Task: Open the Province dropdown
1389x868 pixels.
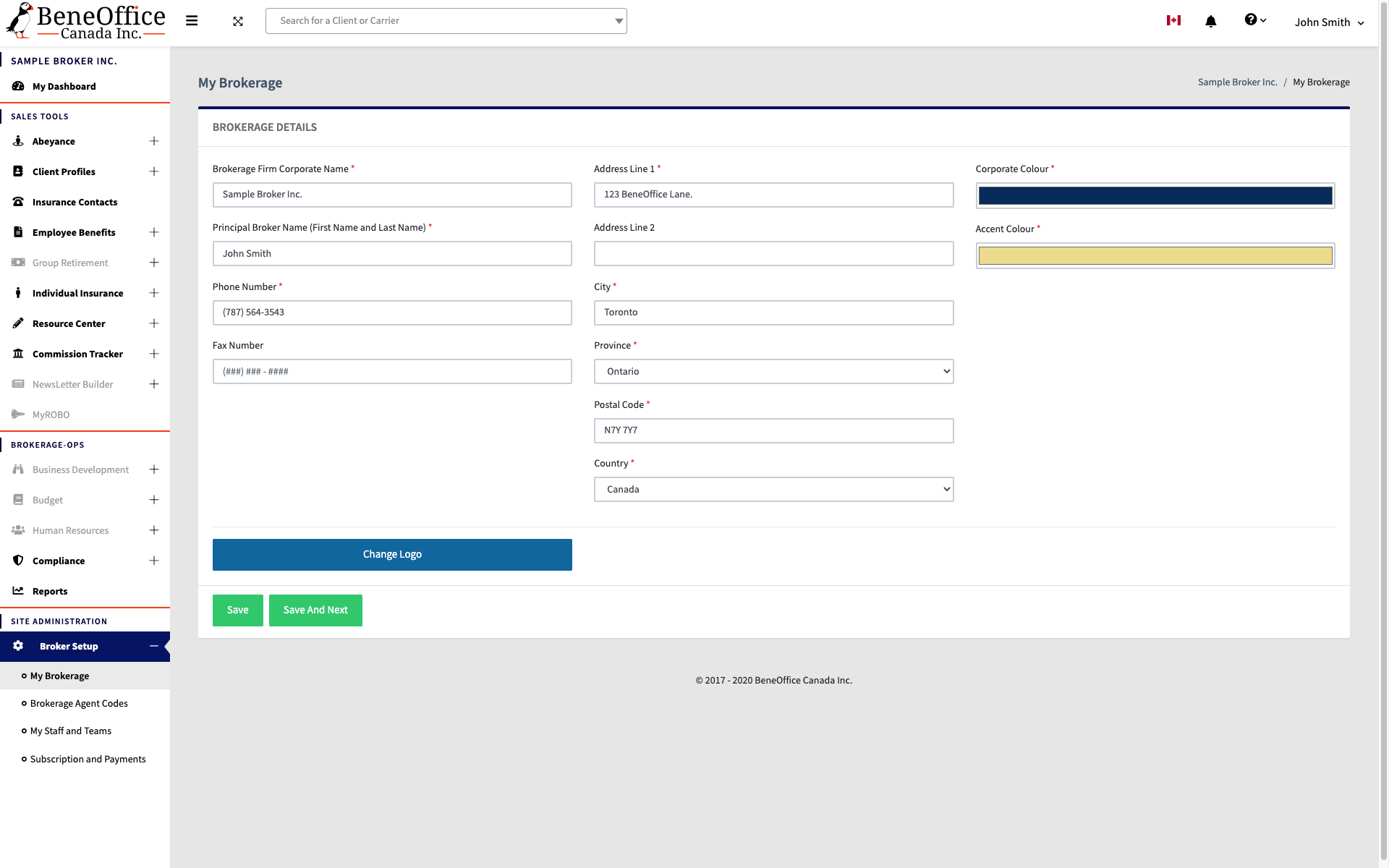Action: 773,372
